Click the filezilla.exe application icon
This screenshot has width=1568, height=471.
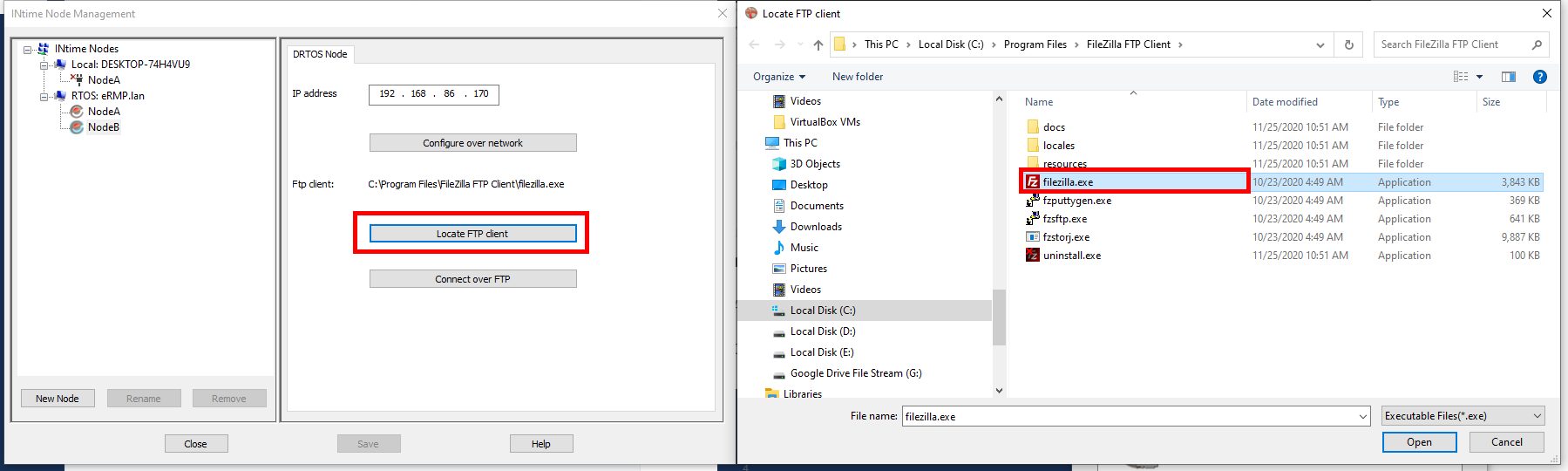click(1033, 182)
